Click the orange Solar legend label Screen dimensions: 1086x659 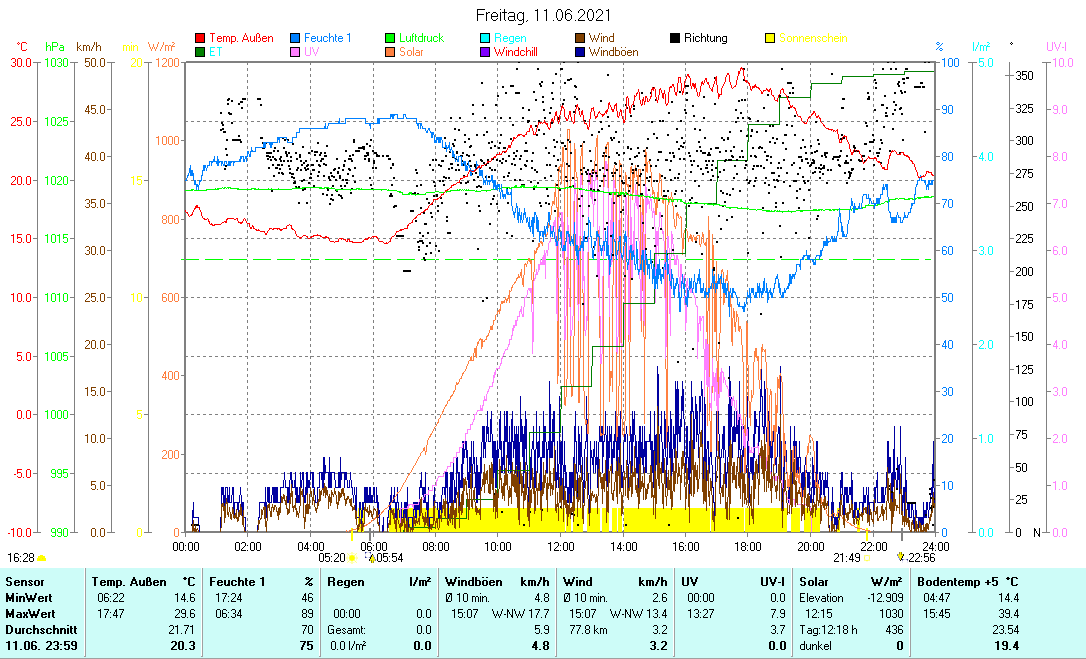[410, 52]
